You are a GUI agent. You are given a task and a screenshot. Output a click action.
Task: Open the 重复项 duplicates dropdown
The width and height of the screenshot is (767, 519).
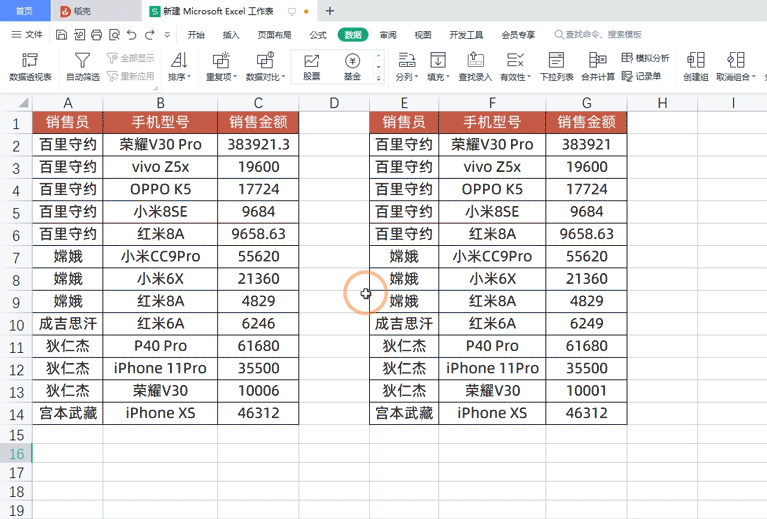221,67
